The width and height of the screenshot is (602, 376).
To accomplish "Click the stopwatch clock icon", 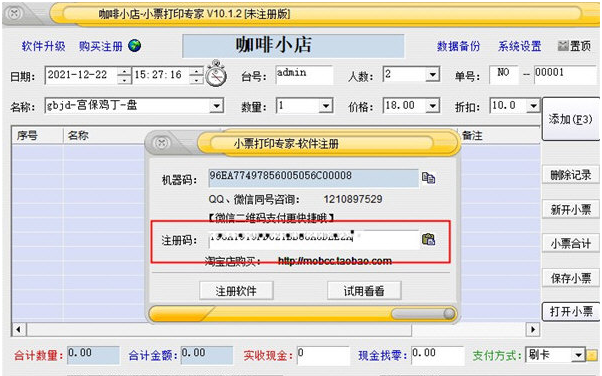I will [216, 73].
